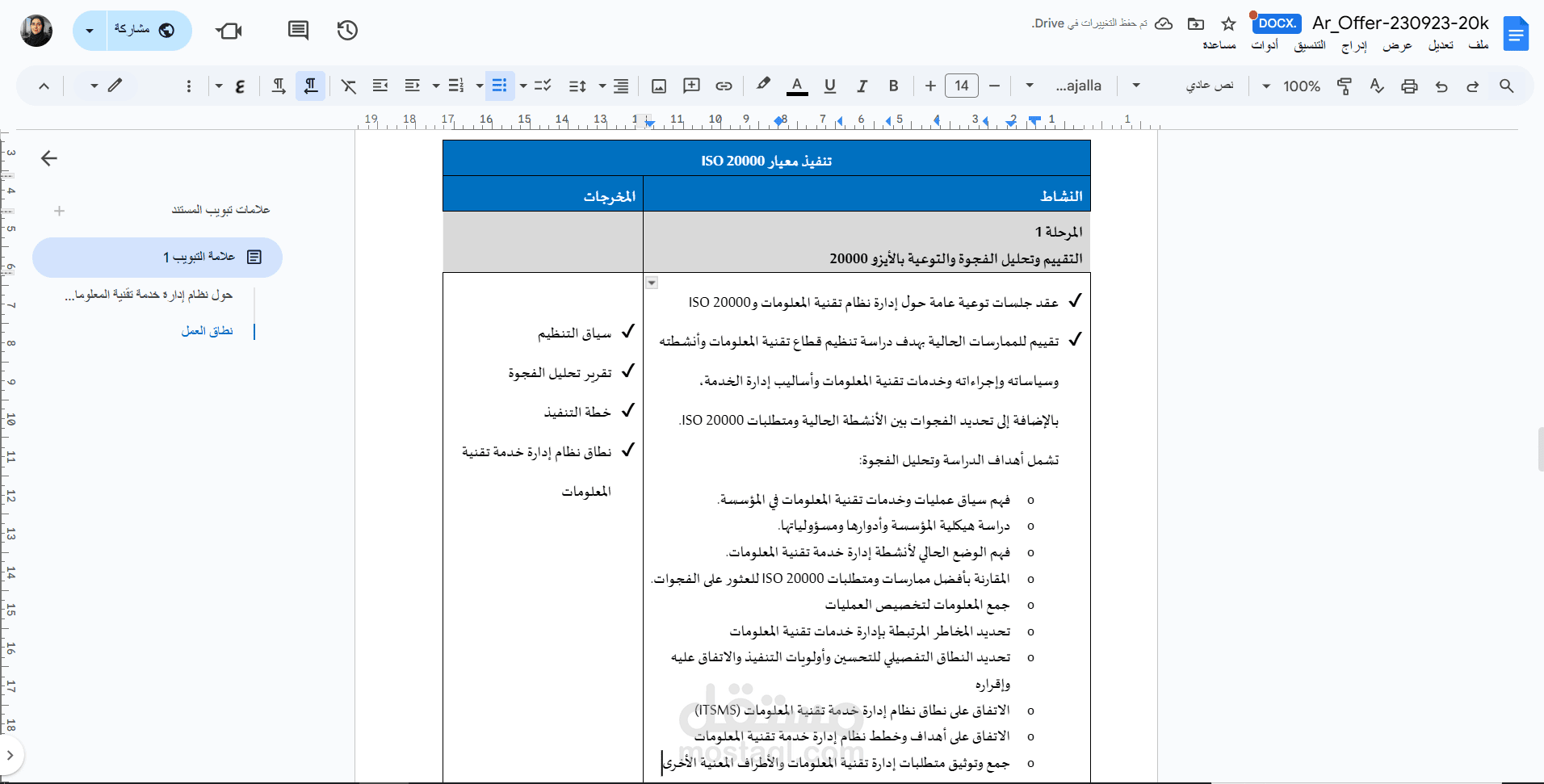Increase the font size with plus
Viewport: 1544px width, 784px height.
pos(930,86)
